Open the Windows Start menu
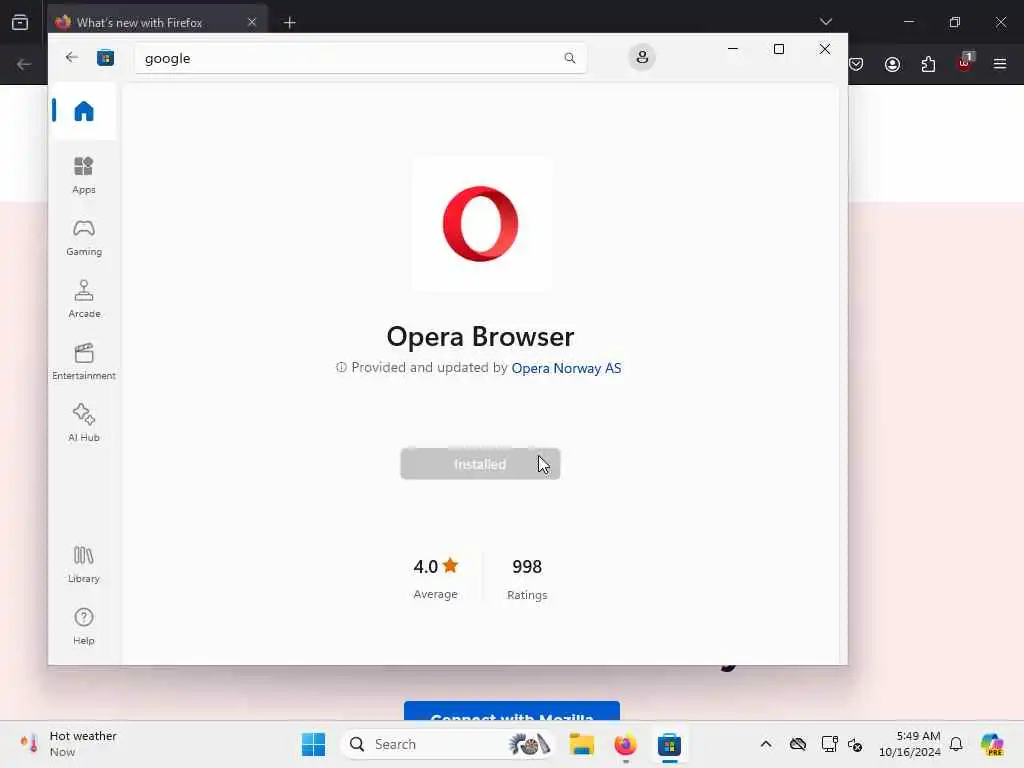The height and width of the screenshot is (768, 1024). 313,744
